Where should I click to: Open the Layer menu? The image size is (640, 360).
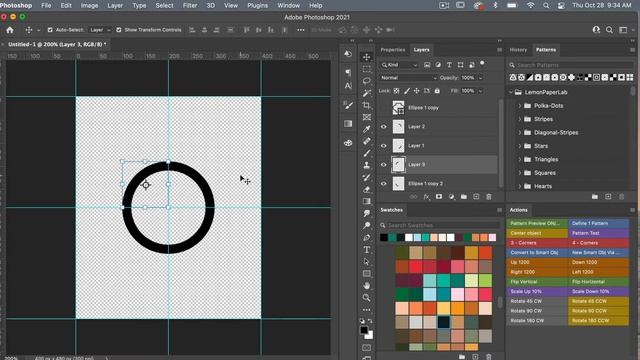115,5
